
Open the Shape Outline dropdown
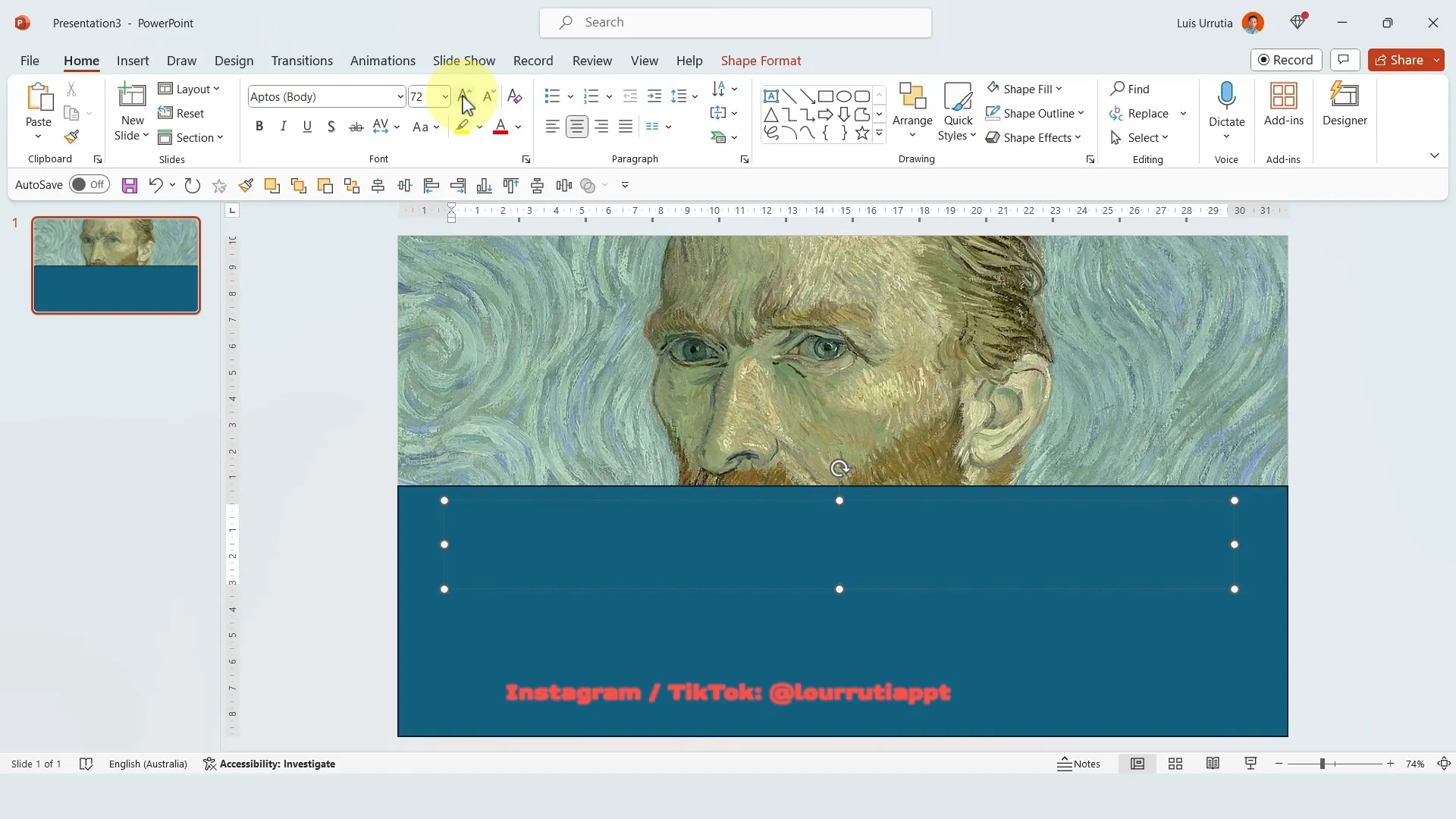point(1035,114)
